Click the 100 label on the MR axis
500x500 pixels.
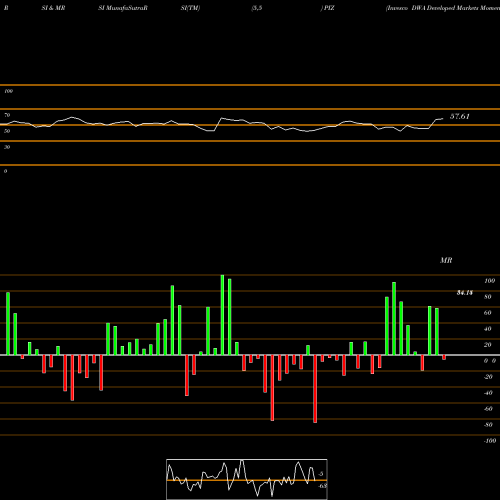[x=489, y=281]
